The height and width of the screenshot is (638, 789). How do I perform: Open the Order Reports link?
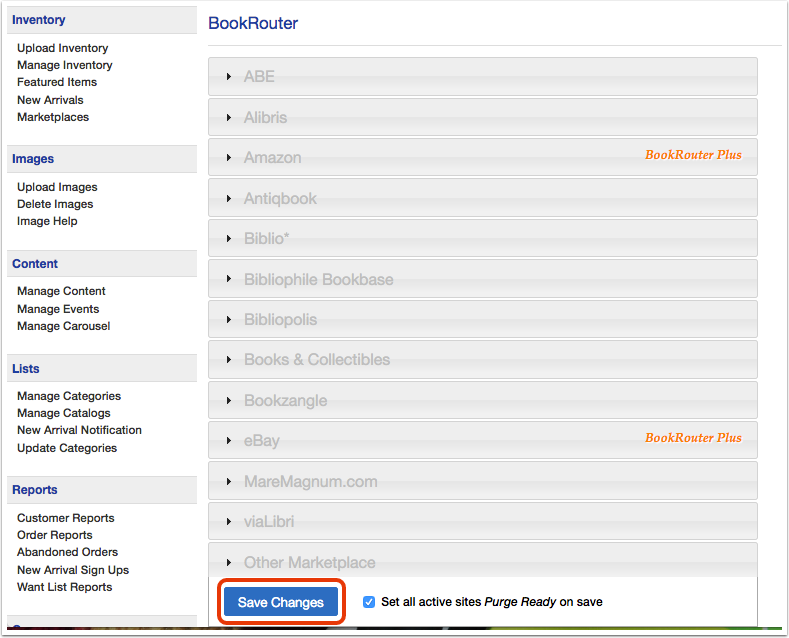coord(54,535)
